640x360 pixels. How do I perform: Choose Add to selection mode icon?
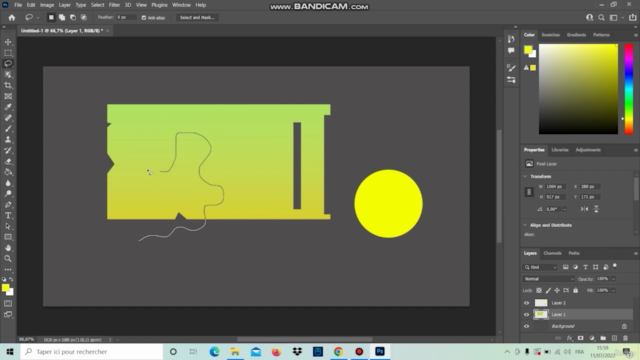click(x=62, y=18)
